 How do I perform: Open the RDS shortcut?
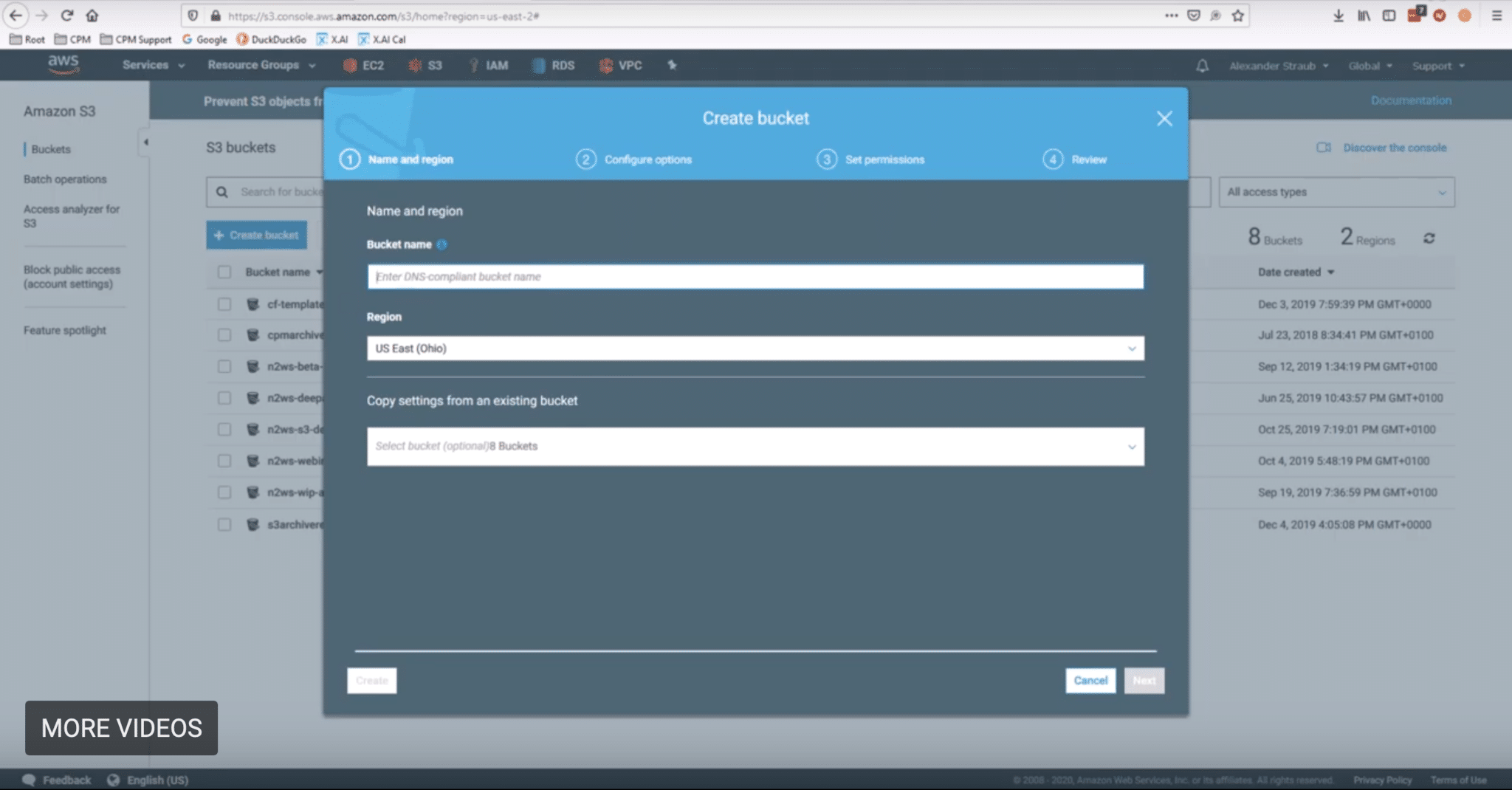tap(554, 65)
